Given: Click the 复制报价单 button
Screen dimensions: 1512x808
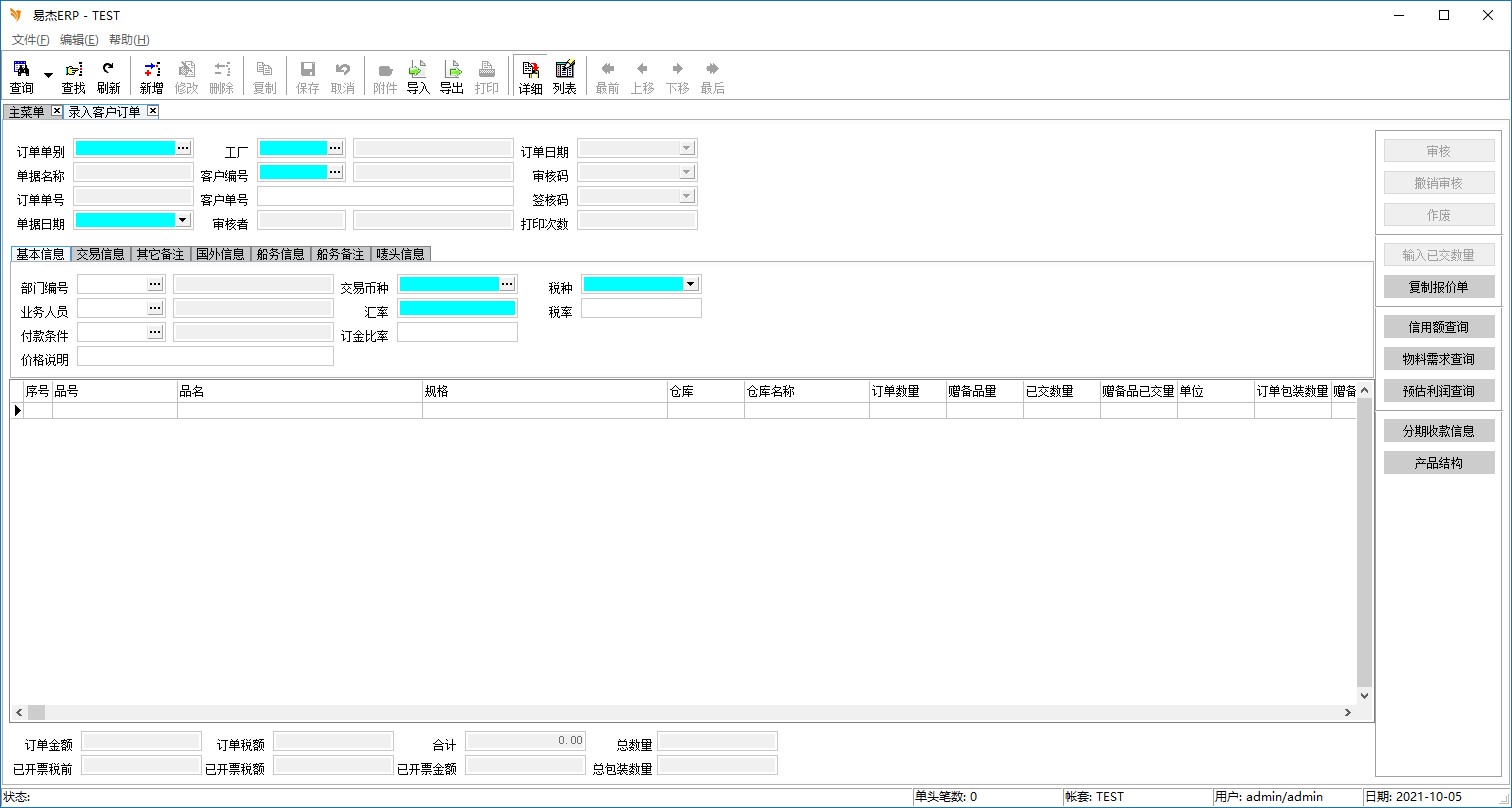Looking at the screenshot, I should pos(1438,287).
